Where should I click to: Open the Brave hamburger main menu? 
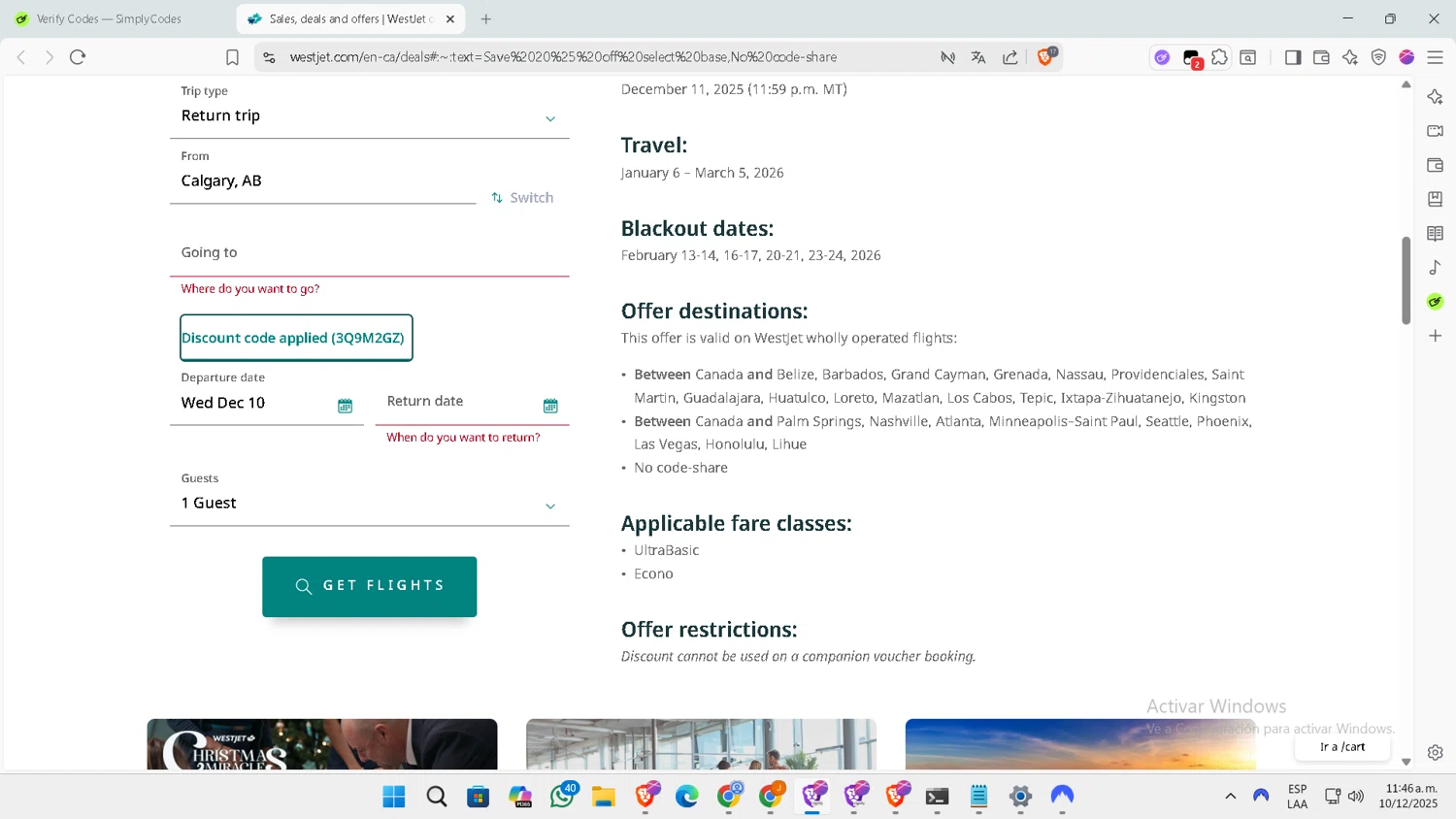click(1436, 57)
